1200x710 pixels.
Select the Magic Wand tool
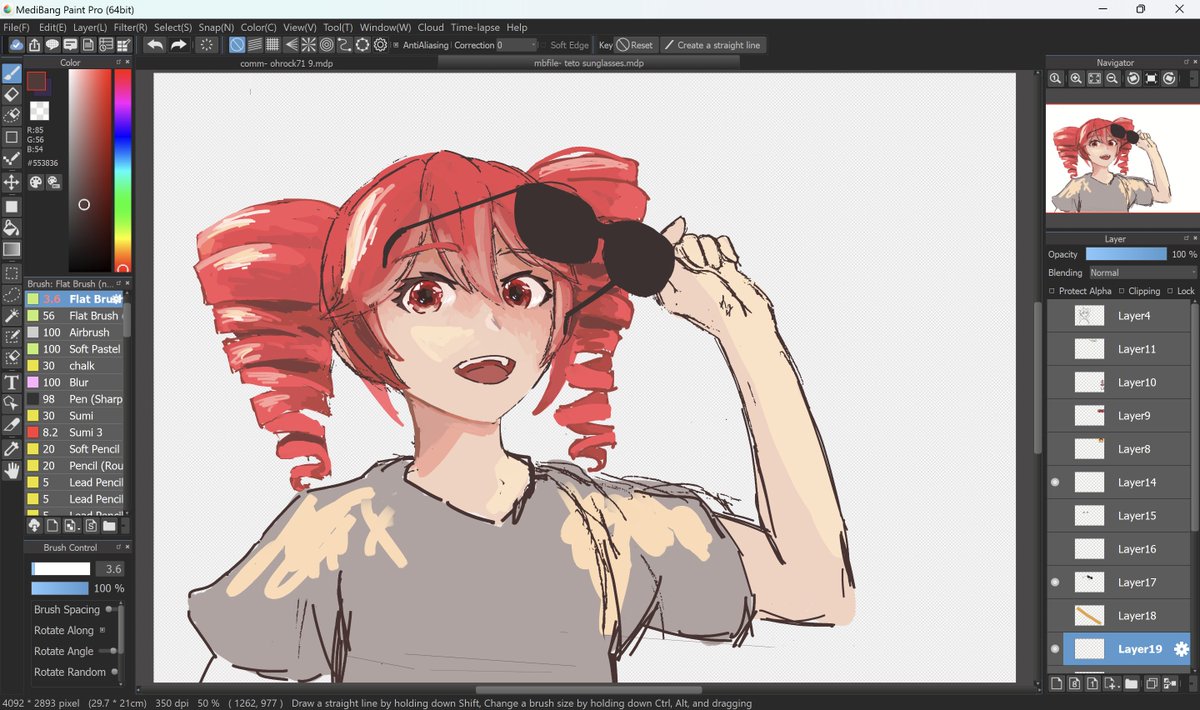pyautogui.click(x=12, y=315)
